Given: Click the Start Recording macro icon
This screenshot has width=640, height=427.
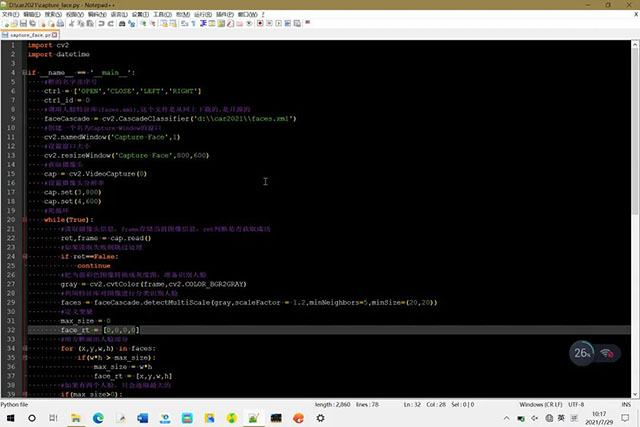Looking at the screenshot, I should point(260,24).
